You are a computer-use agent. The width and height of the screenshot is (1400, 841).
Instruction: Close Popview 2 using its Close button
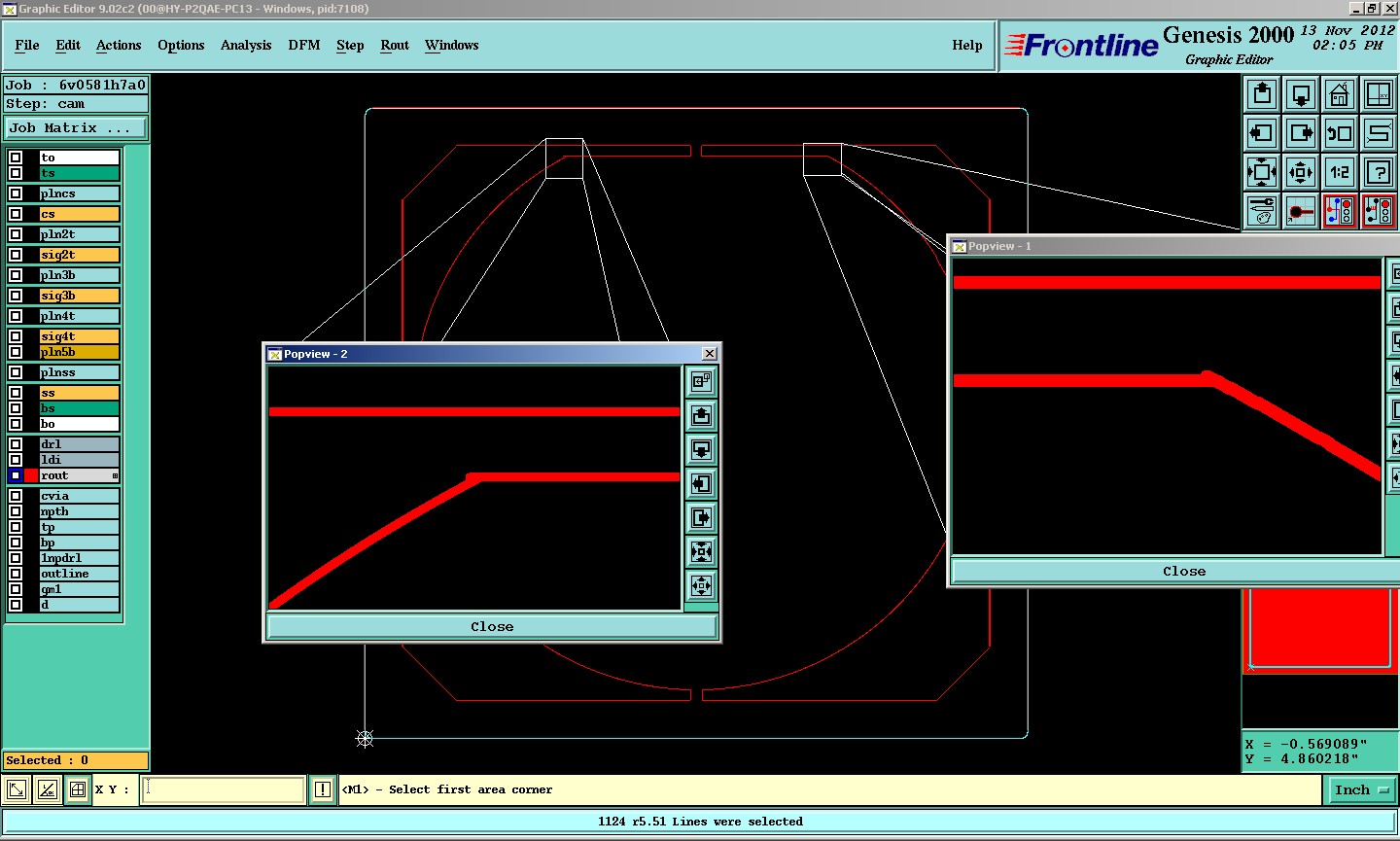pyautogui.click(x=492, y=627)
